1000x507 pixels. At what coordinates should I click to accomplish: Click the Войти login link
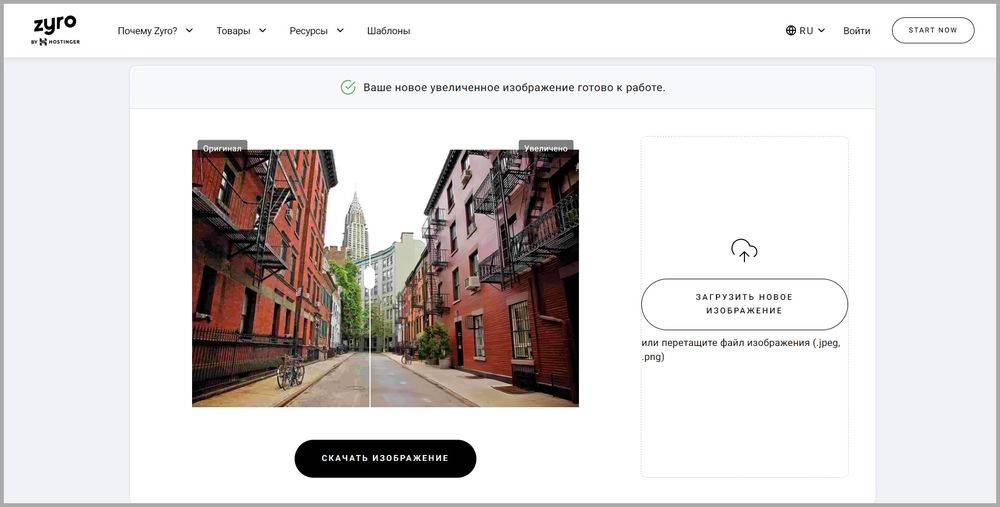tap(856, 31)
